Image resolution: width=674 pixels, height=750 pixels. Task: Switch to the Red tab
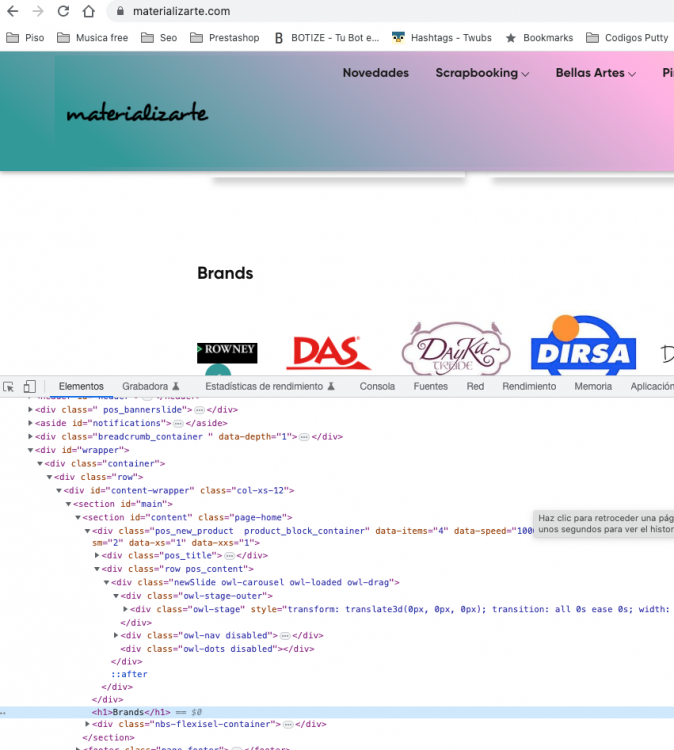click(475, 386)
